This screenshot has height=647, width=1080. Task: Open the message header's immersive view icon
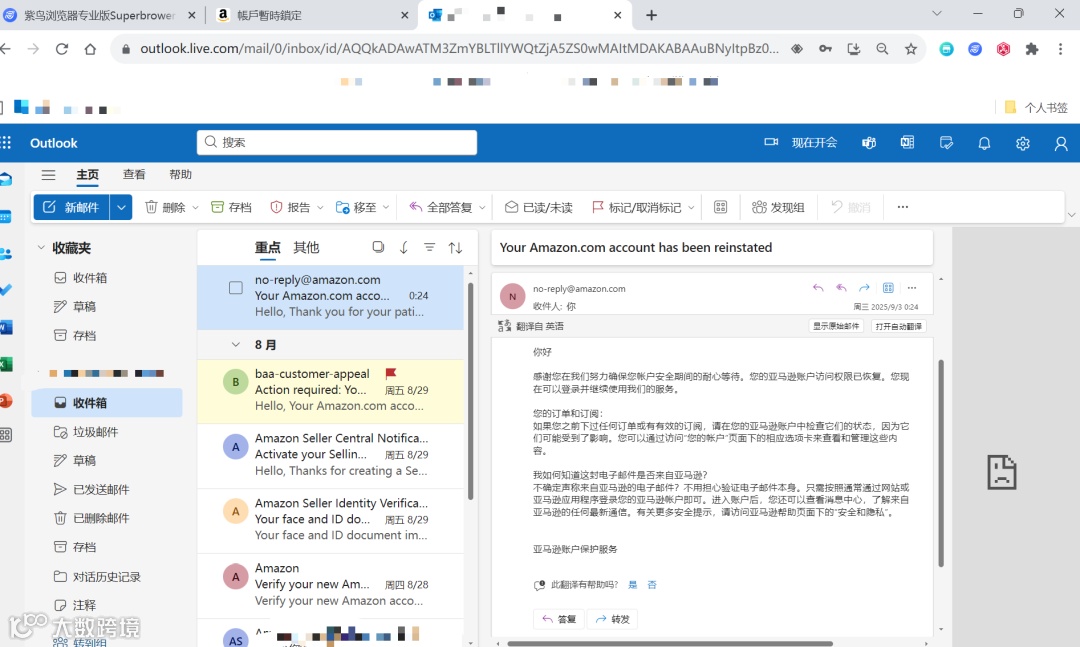889,287
